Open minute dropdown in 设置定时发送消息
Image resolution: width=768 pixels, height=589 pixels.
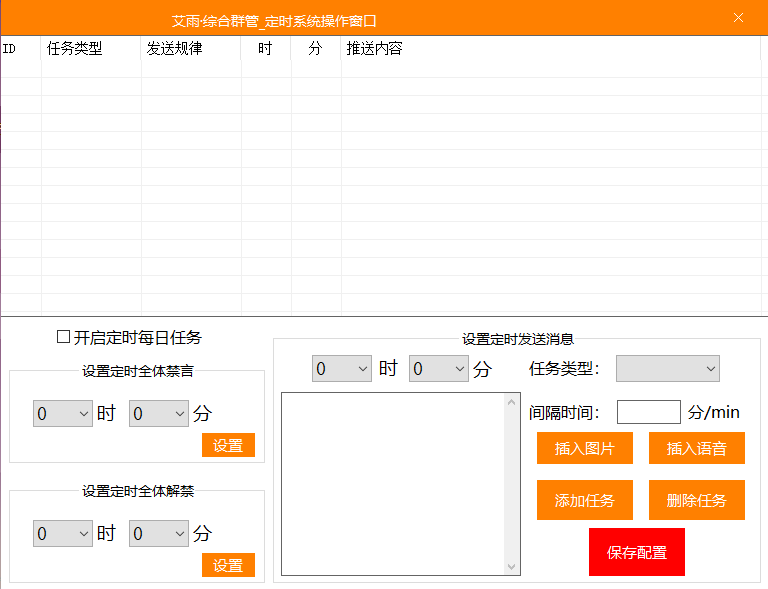coord(439,369)
